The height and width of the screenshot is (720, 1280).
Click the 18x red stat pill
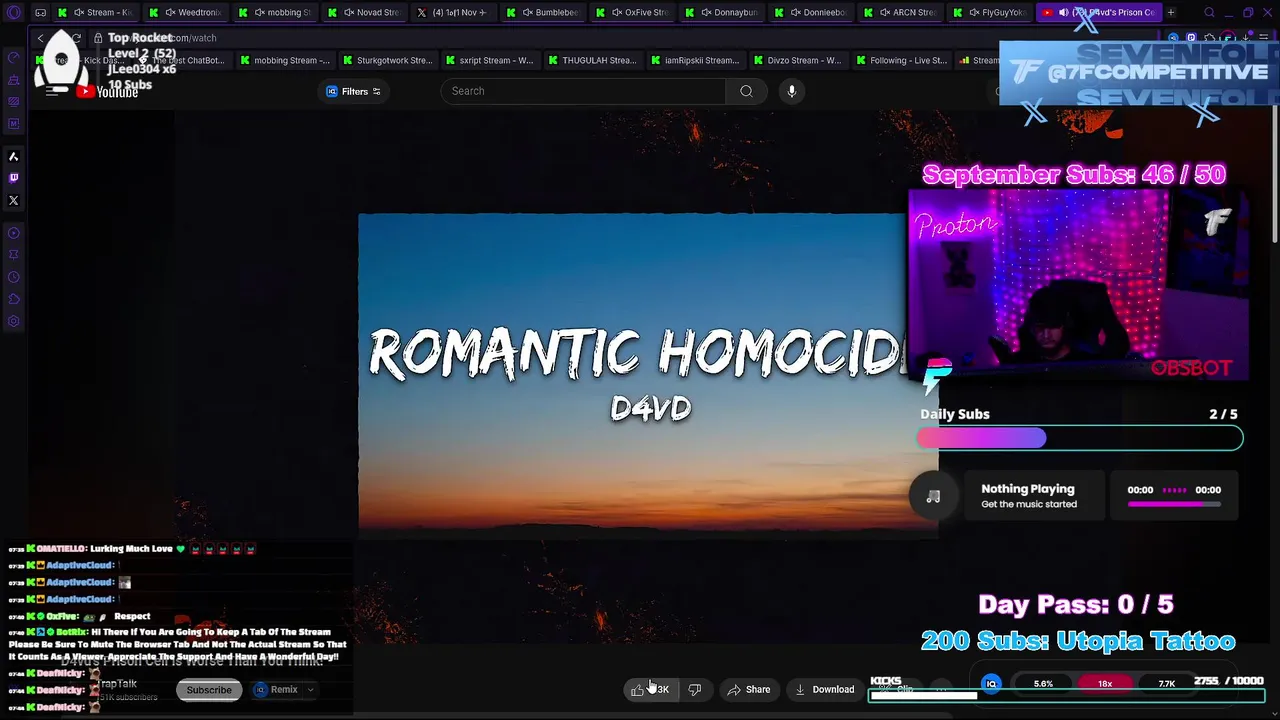point(1105,684)
